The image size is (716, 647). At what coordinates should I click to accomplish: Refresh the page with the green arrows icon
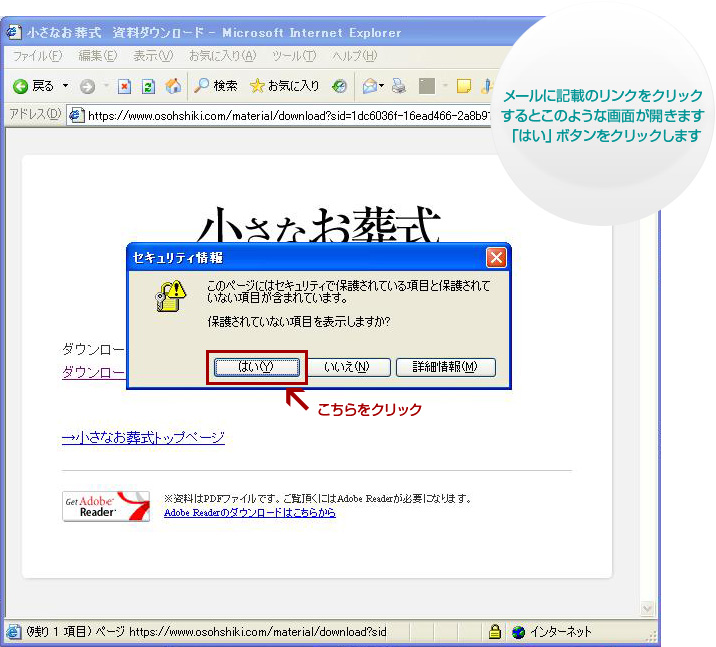pyautogui.click(x=148, y=86)
